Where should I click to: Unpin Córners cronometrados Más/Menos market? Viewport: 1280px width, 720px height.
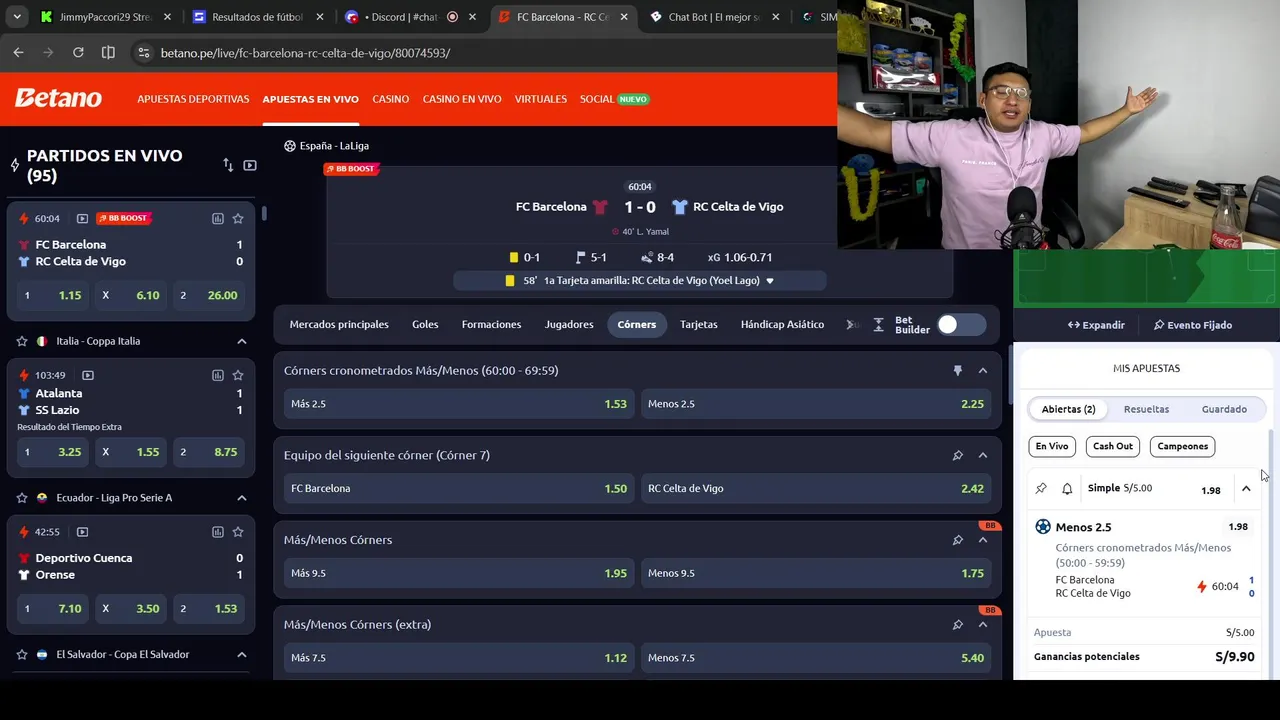click(957, 371)
